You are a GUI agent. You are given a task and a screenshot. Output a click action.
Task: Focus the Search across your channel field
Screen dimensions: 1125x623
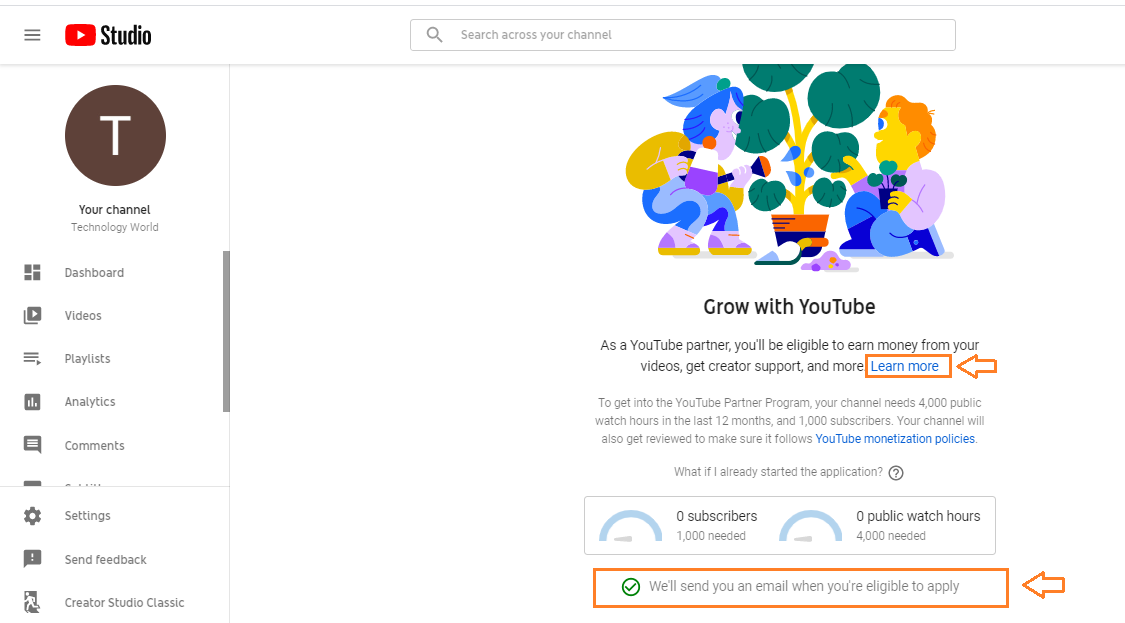coord(682,35)
